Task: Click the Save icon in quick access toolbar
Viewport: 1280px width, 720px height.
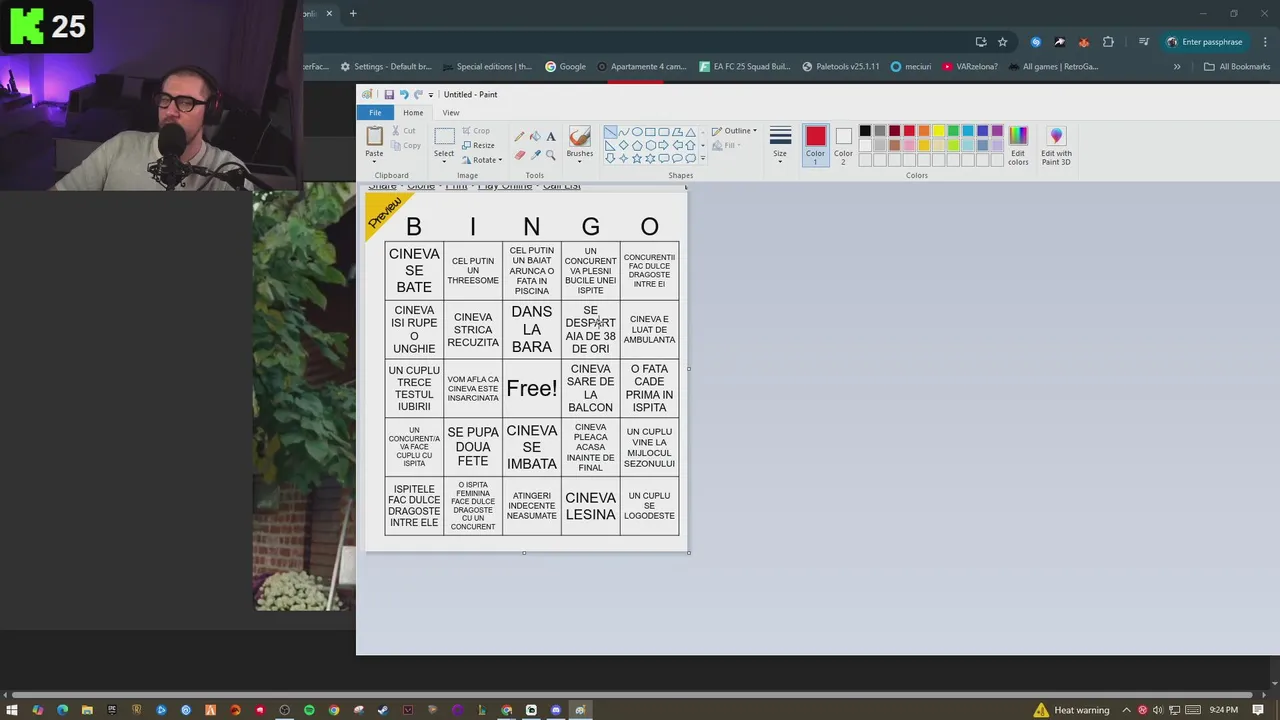Action: [x=389, y=94]
